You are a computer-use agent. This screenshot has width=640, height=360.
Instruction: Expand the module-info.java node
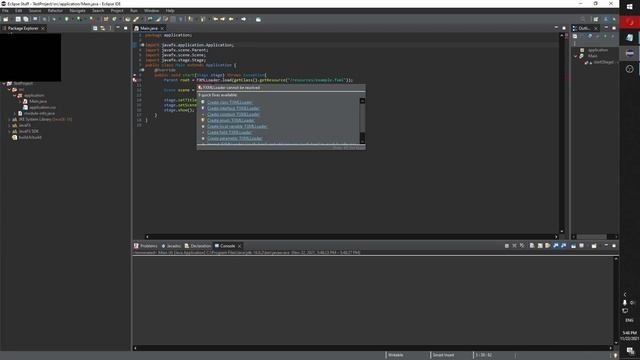[15, 113]
